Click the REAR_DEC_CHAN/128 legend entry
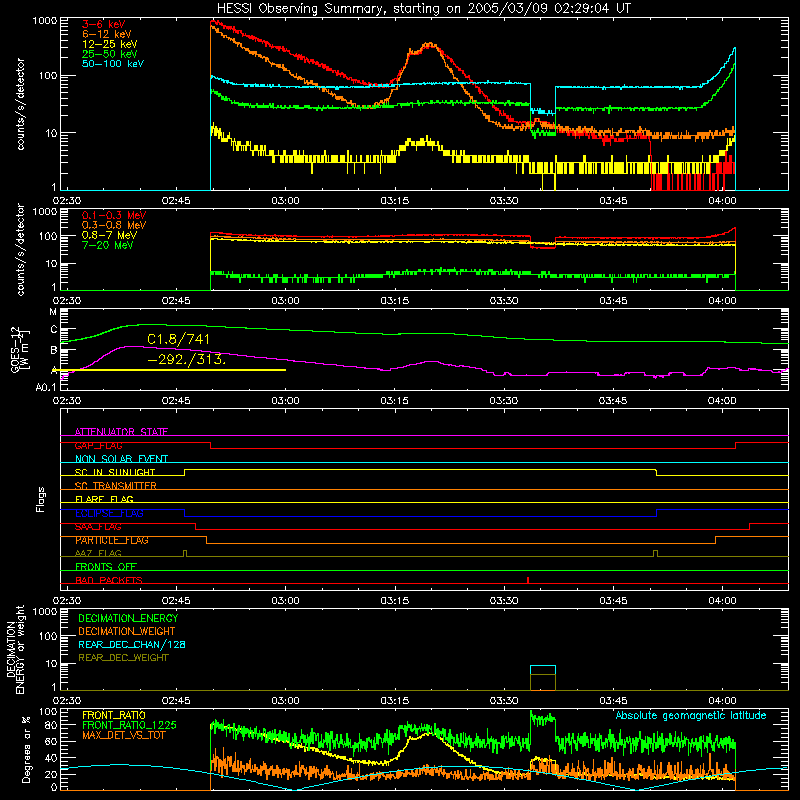Screen dimensions: 800x800 coord(132,644)
